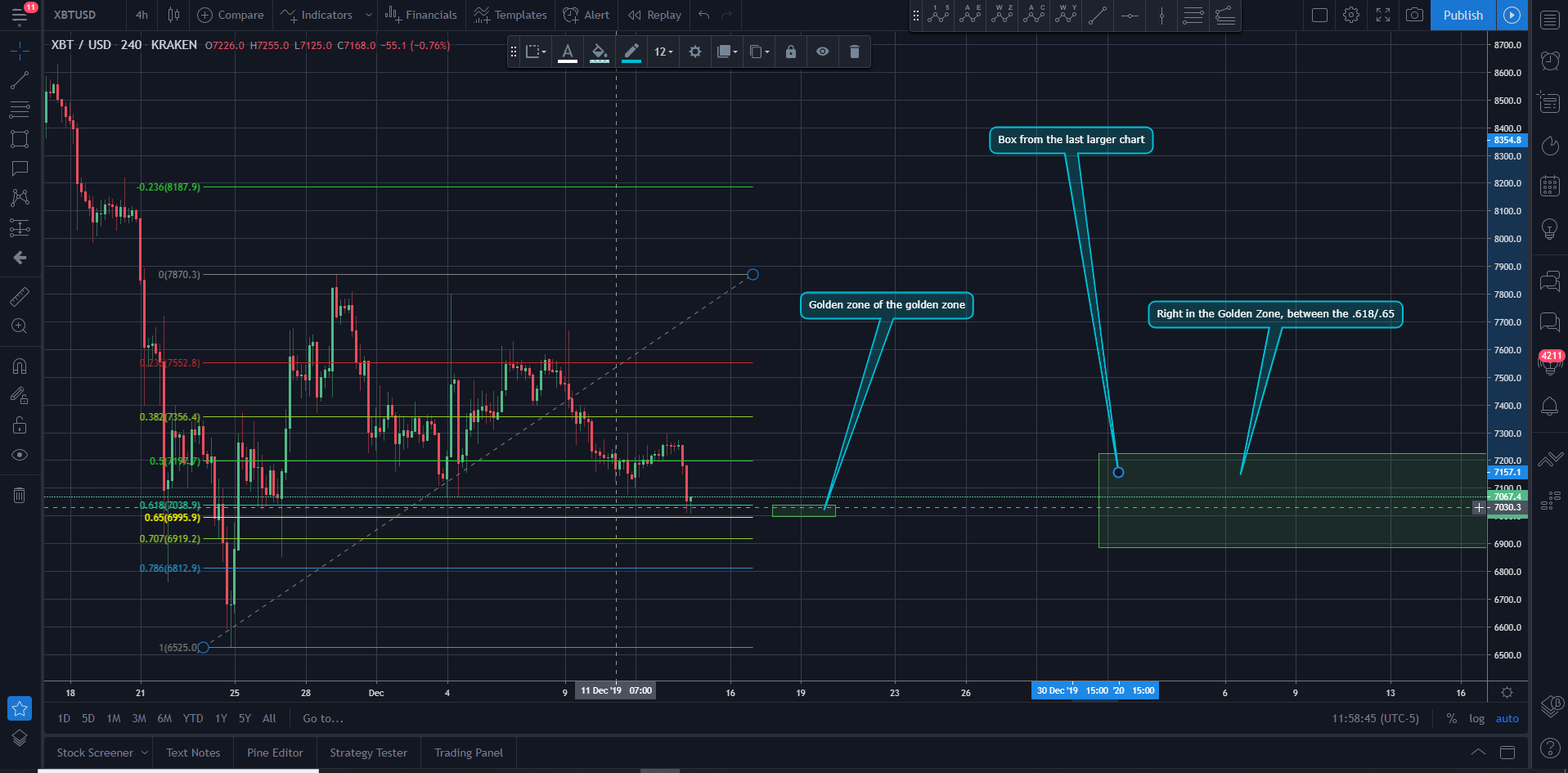Click the blue Publish button
This screenshot has height=773, width=1568.
[x=1462, y=15]
